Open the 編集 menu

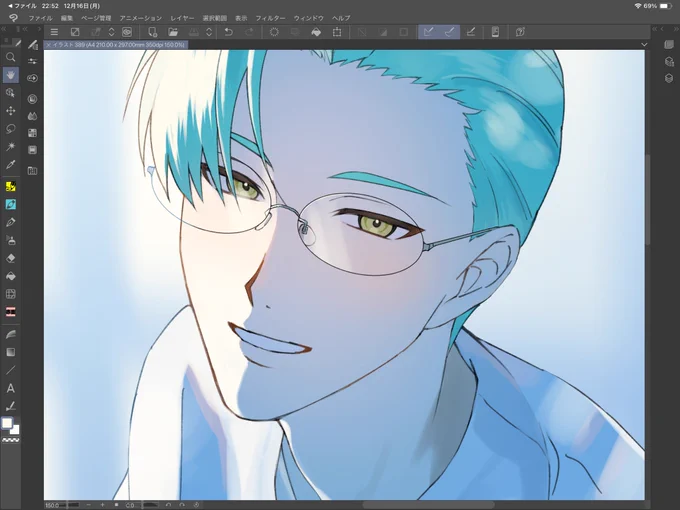point(67,18)
